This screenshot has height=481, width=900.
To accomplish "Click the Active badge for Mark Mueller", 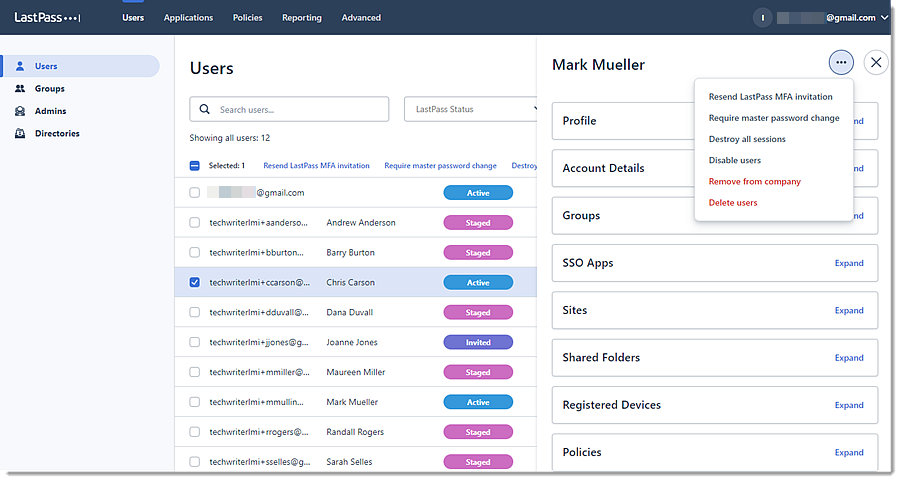I will (478, 402).
